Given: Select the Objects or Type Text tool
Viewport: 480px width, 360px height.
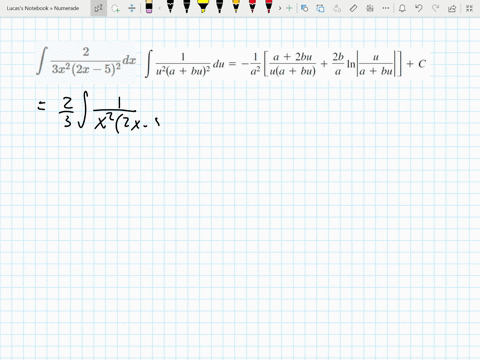Looking at the screenshot, I should 99,8.
